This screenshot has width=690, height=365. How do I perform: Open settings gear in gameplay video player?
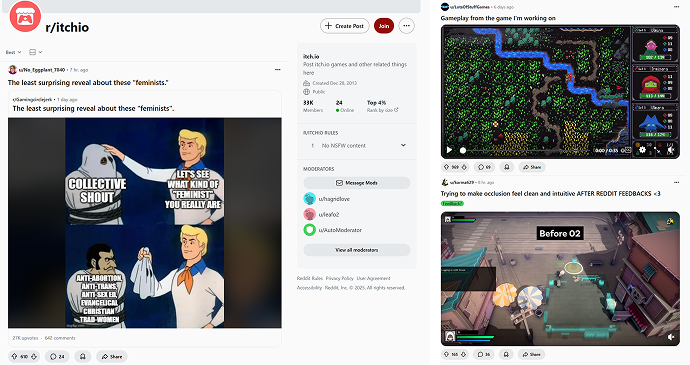[642, 150]
